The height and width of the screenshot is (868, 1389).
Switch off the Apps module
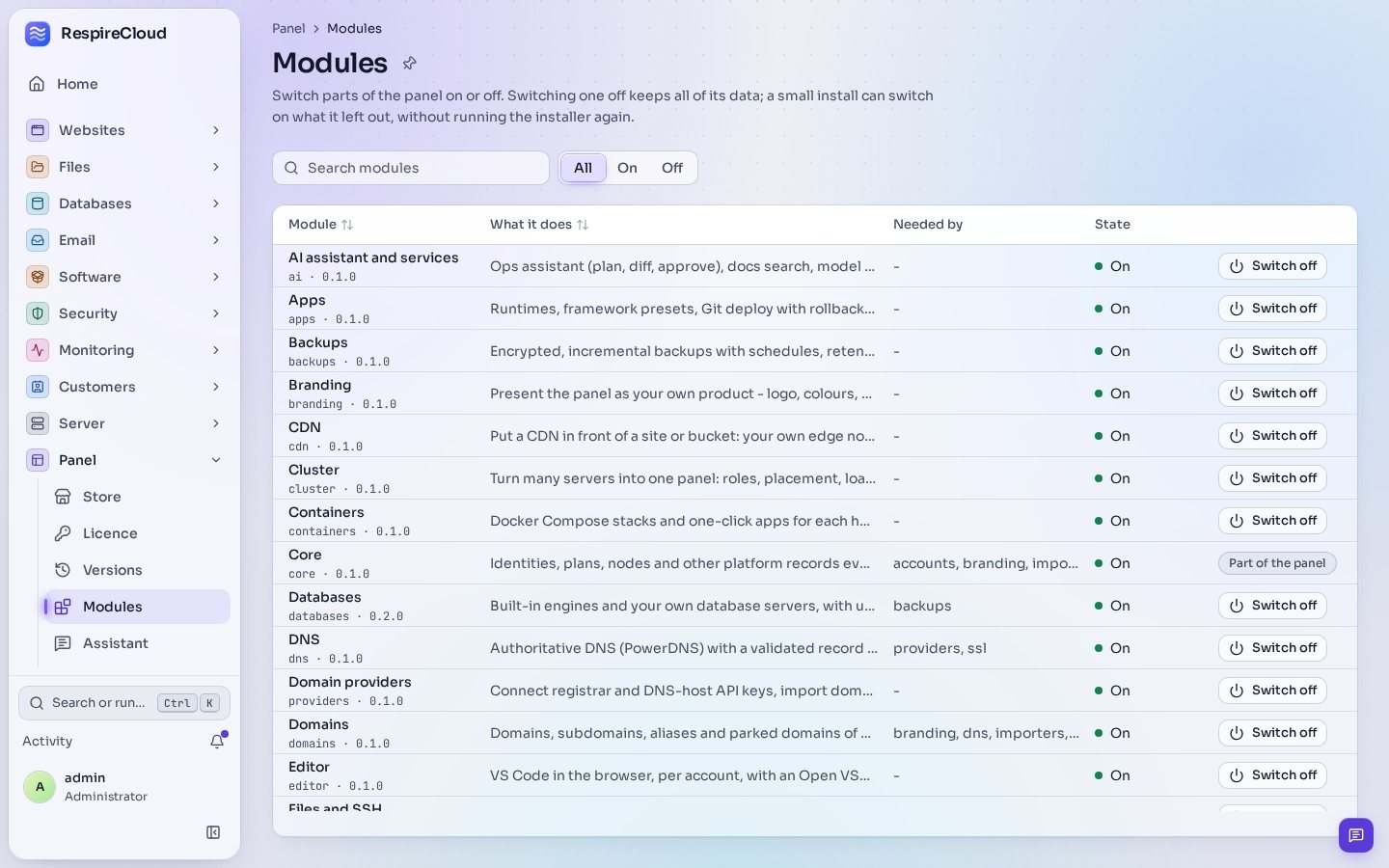[1272, 309]
